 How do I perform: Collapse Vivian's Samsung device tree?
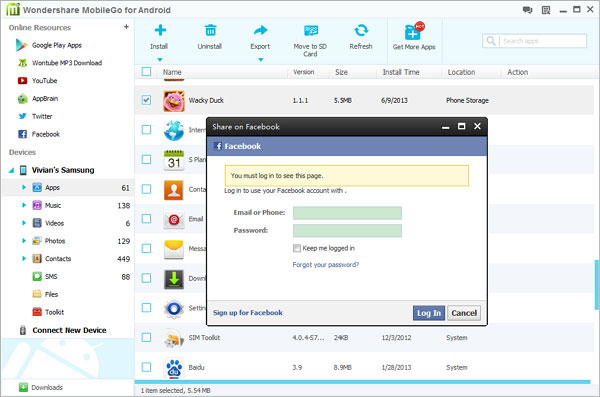click(11, 170)
